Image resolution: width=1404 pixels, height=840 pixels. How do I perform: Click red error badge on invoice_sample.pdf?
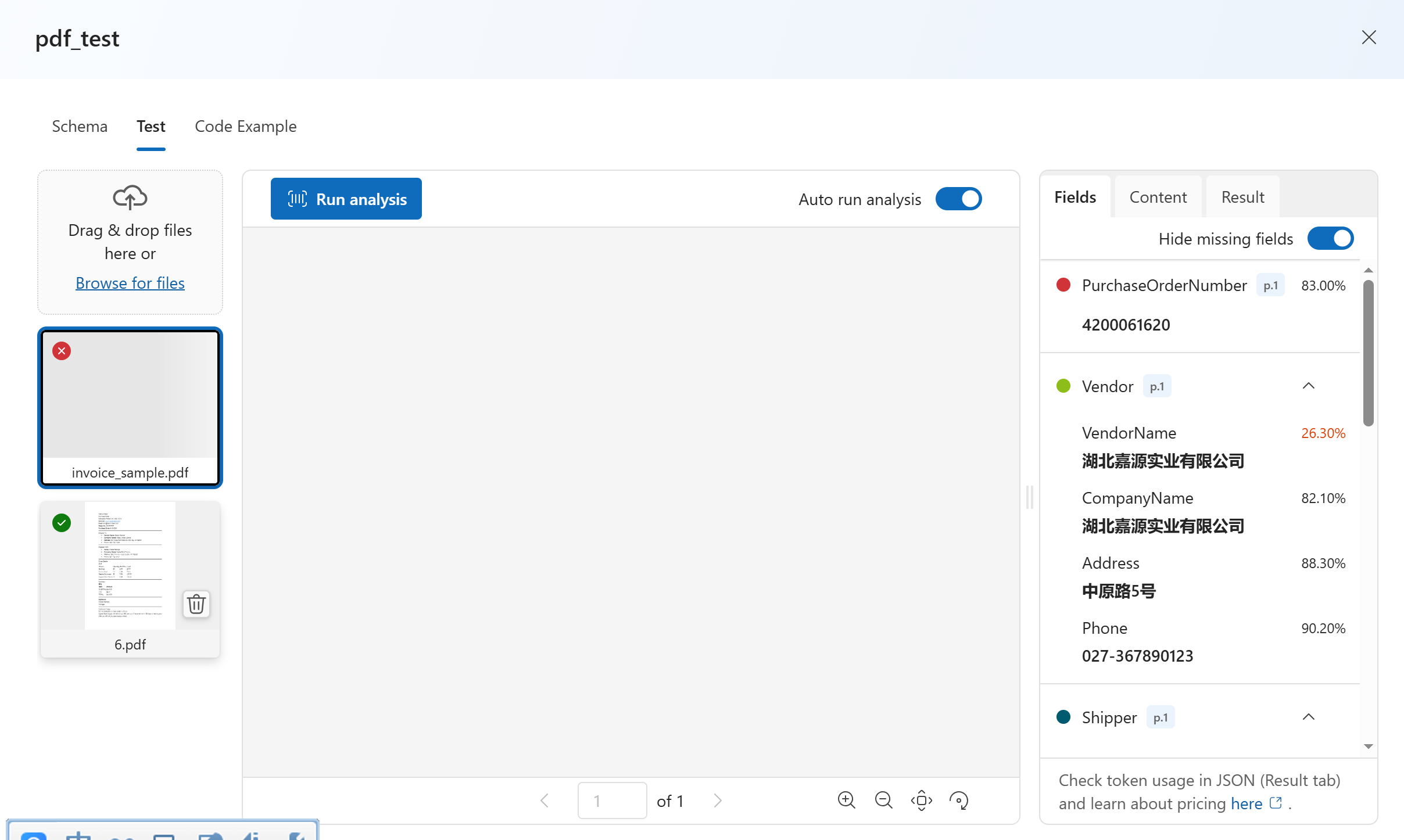(x=62, y=351)
